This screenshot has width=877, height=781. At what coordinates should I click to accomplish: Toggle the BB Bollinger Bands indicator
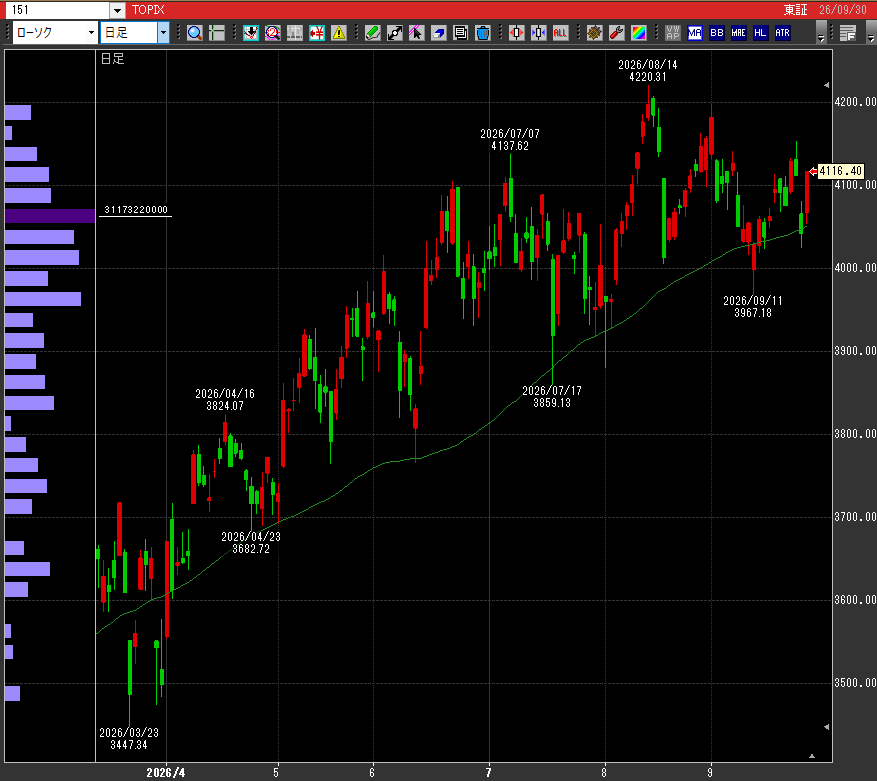tap(716, 33)
